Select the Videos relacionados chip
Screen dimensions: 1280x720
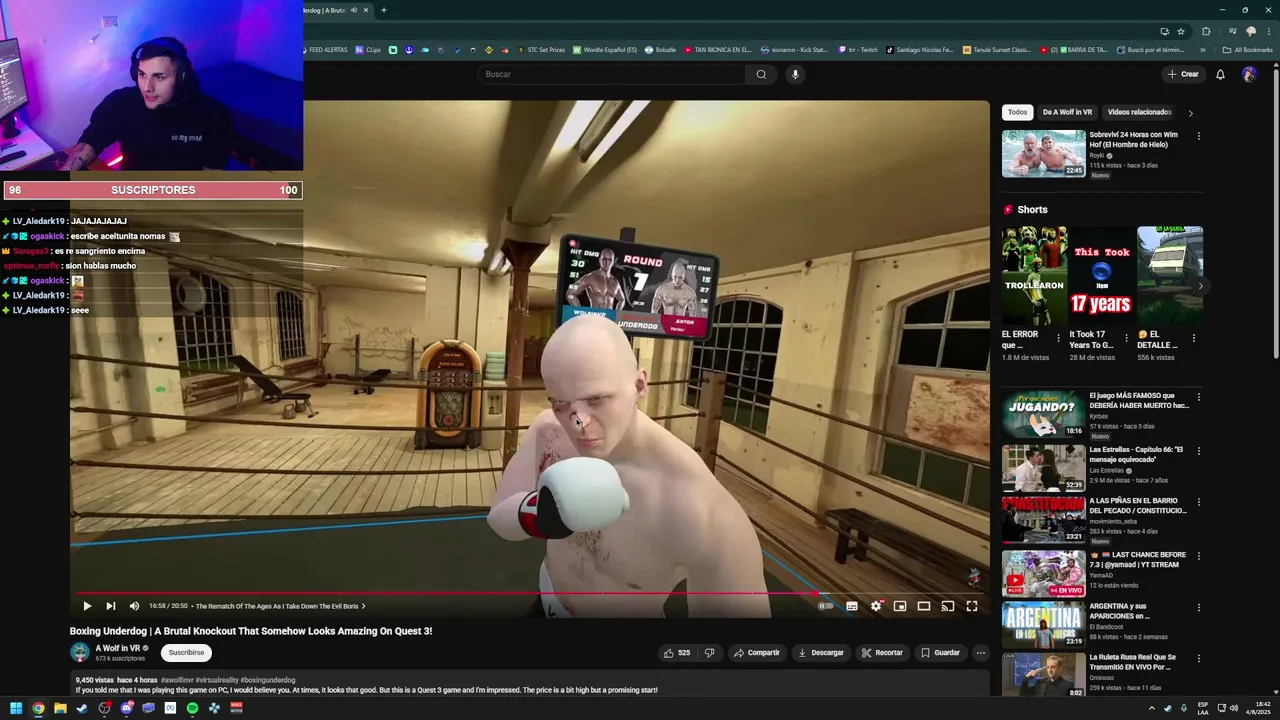coord(1139,112)
